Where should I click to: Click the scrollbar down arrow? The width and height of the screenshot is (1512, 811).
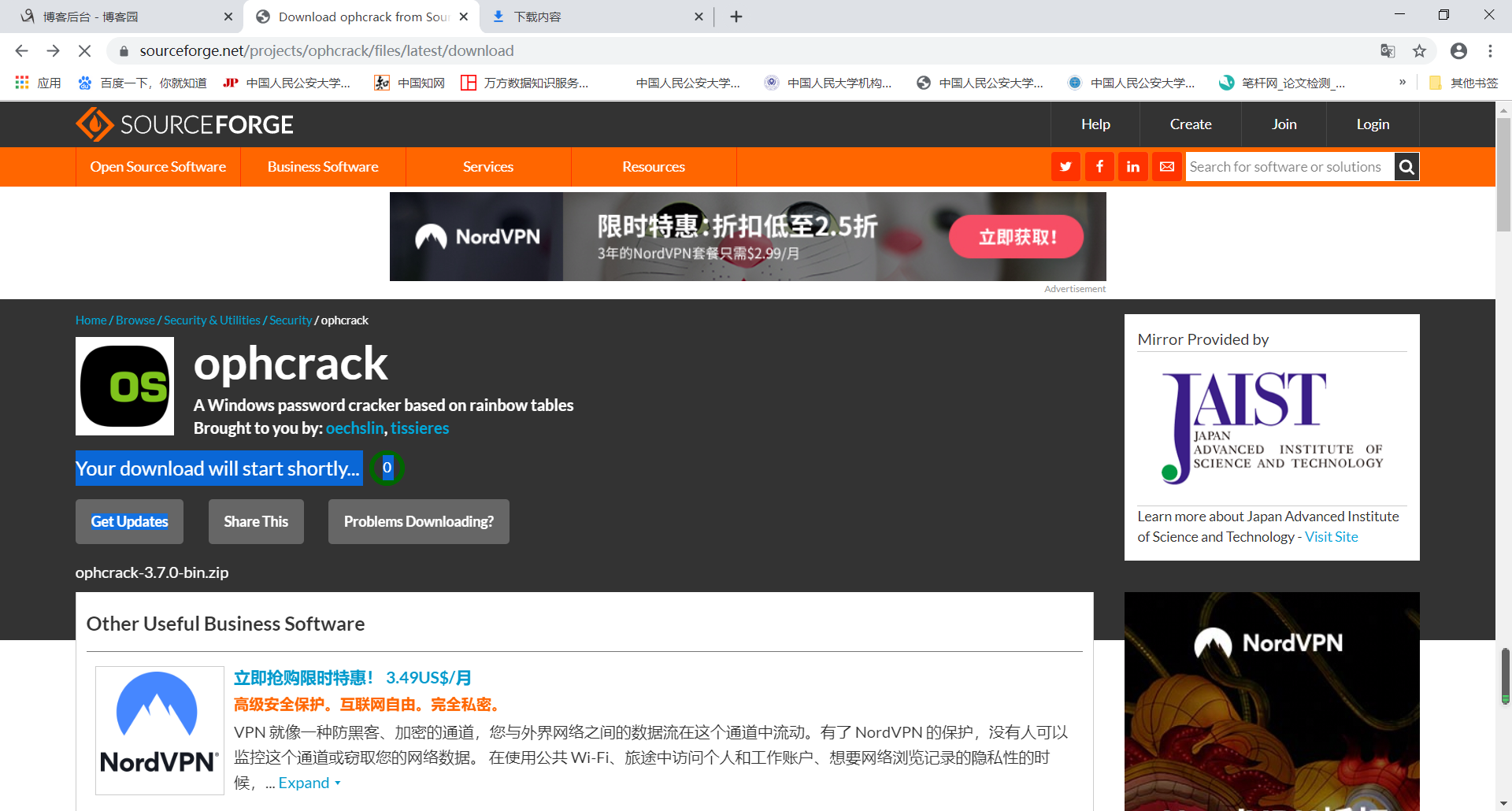1504,803
